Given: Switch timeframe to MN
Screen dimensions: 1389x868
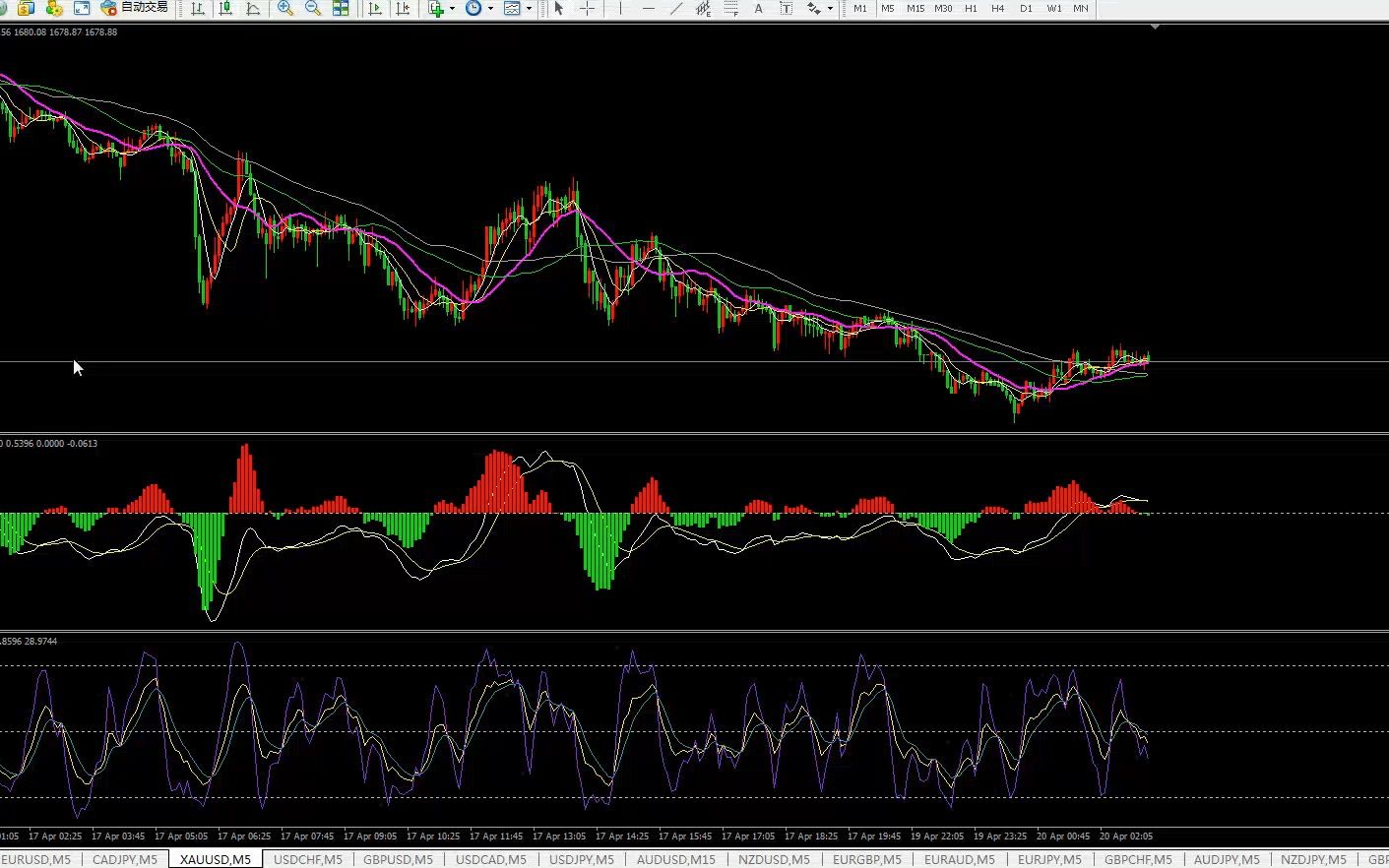Looking at the screenshot, I should click(1081, 8).
